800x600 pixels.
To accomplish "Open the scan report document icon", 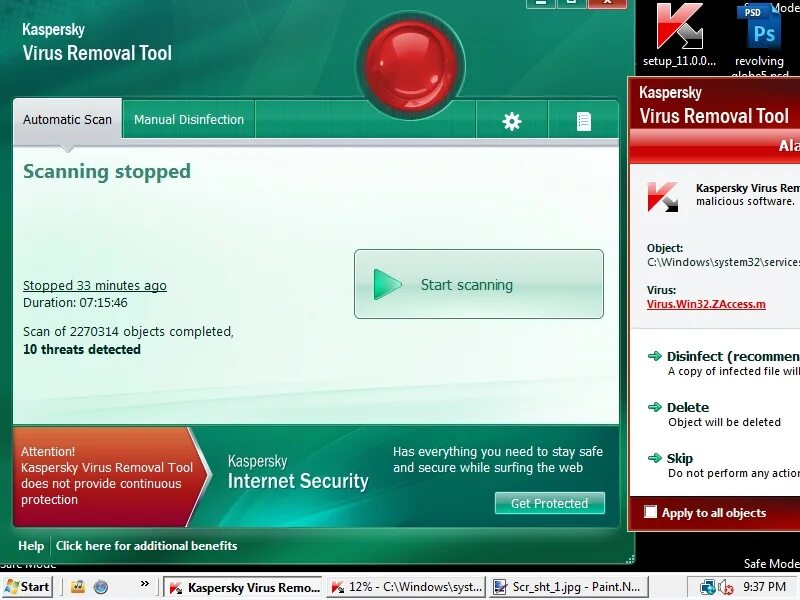I will click(584, 121).
